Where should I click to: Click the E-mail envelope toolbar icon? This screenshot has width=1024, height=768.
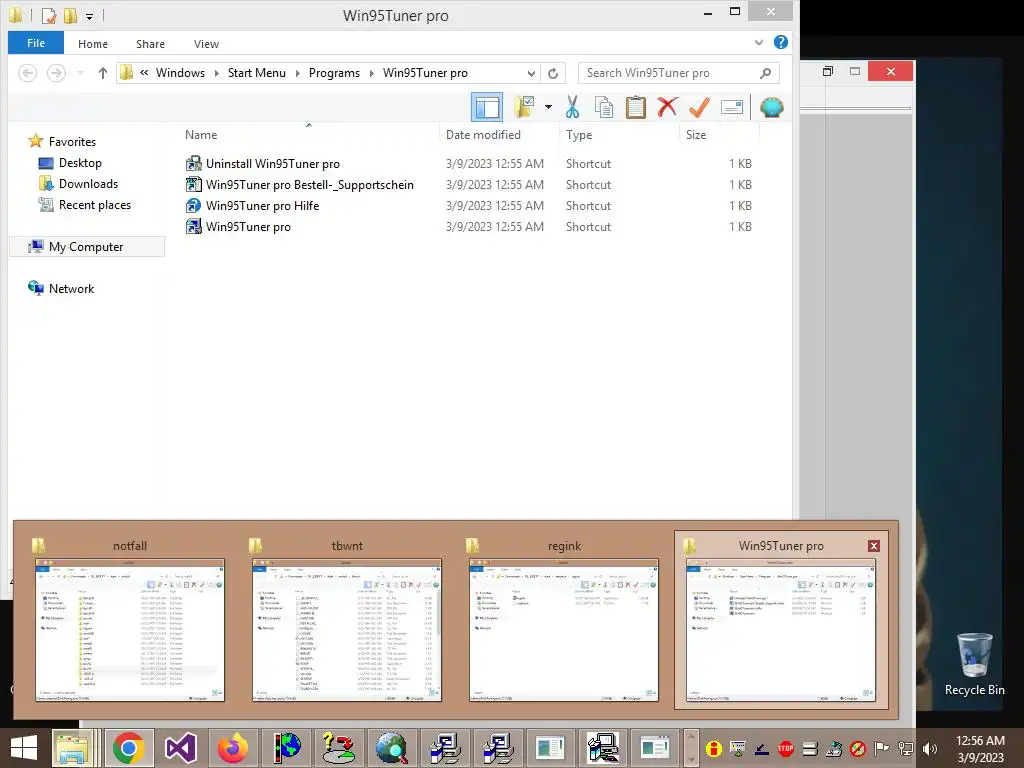731,107
